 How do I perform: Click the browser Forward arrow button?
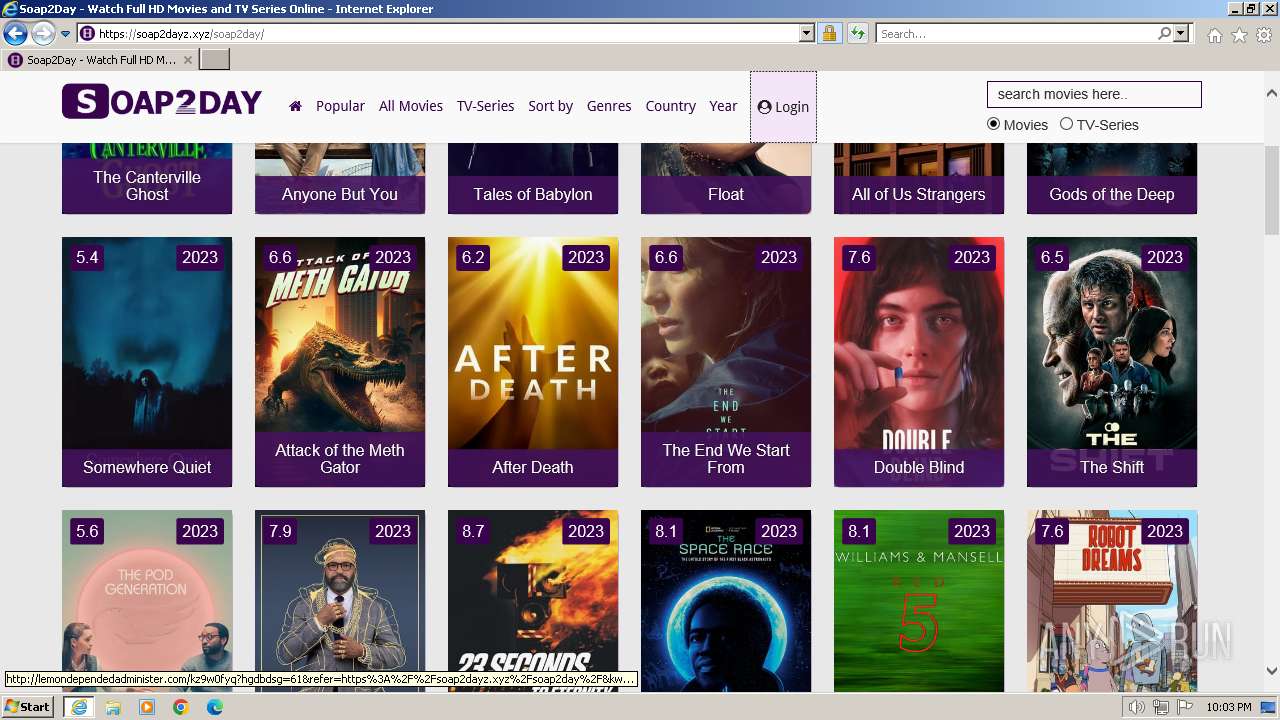pyautogui.click(x=43, y=34)
